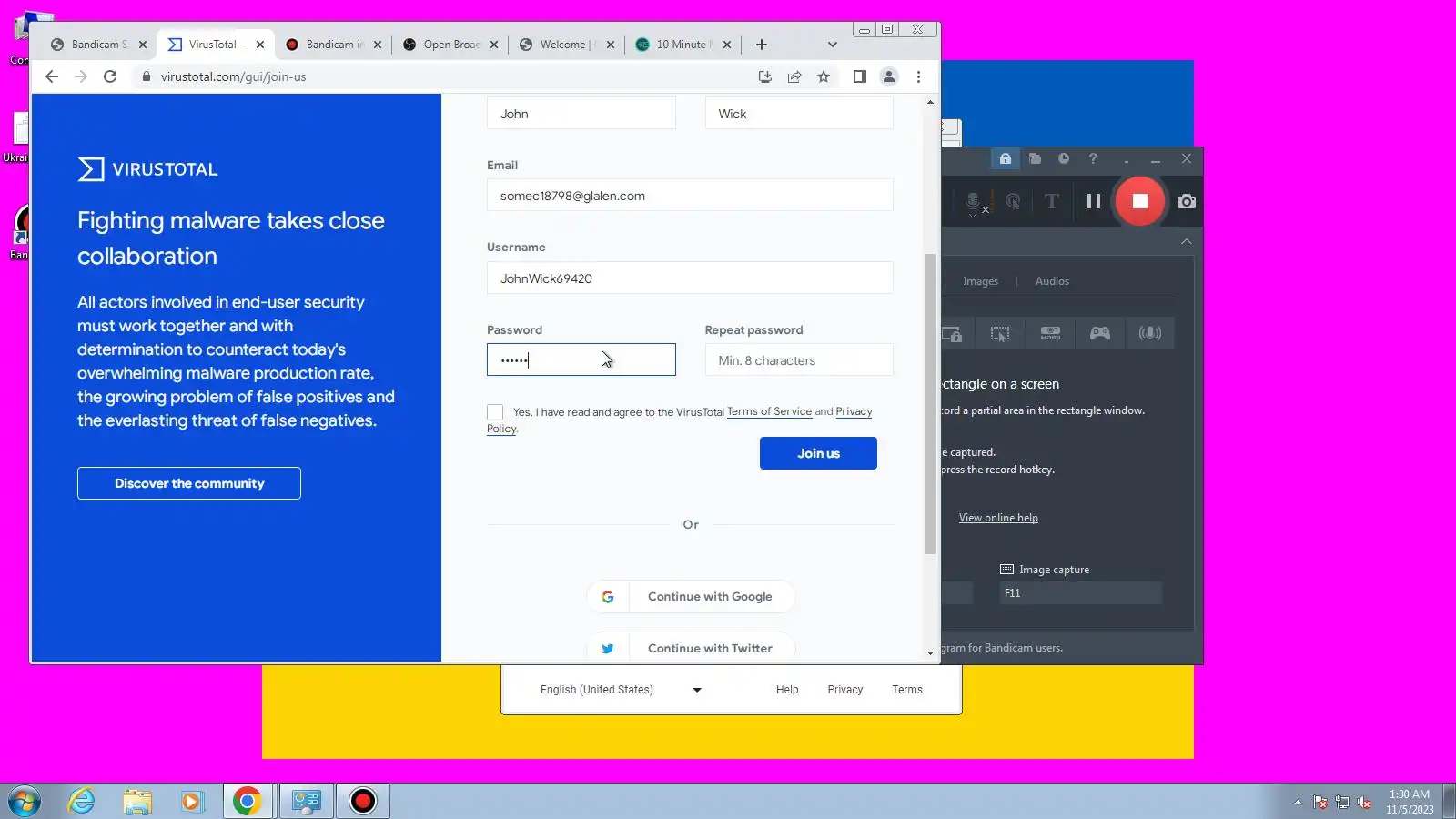This screenshot has height=819, width=1456.
Task: Go forward in Chrome
Action: point(81,76)
